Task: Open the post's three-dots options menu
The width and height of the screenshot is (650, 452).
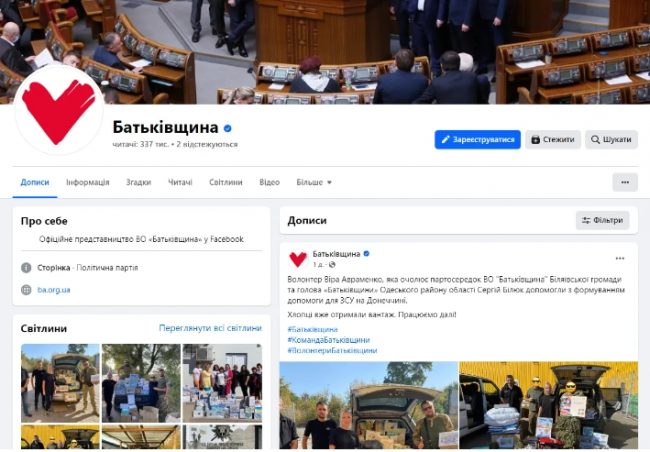Action: click(x=620, y=258)
